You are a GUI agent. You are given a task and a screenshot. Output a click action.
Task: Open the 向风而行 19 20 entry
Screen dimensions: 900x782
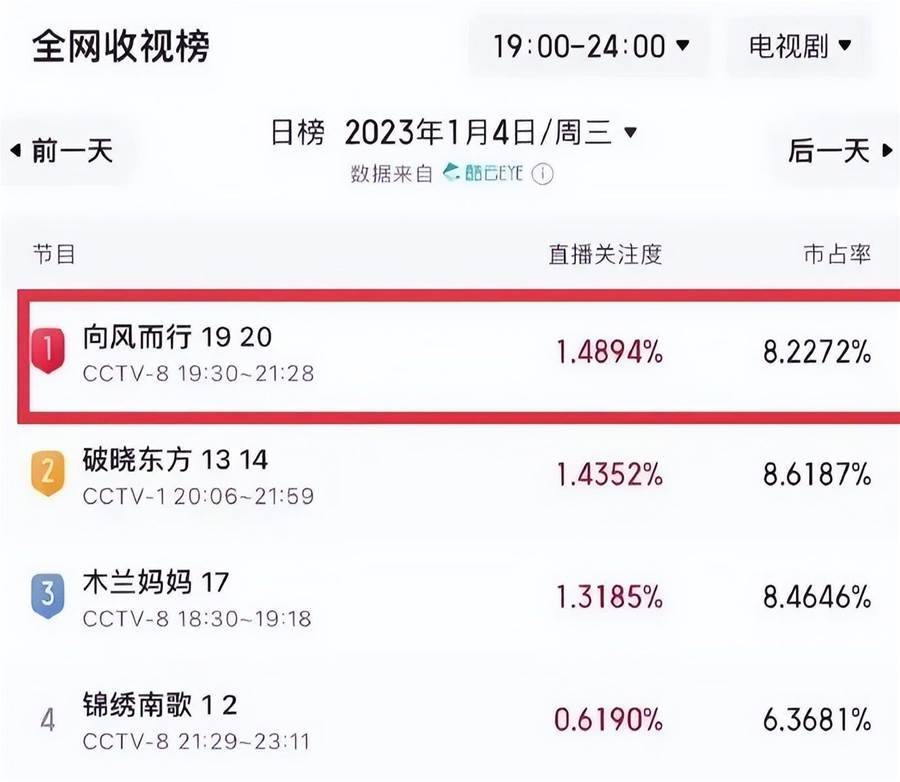pos(459,356)
